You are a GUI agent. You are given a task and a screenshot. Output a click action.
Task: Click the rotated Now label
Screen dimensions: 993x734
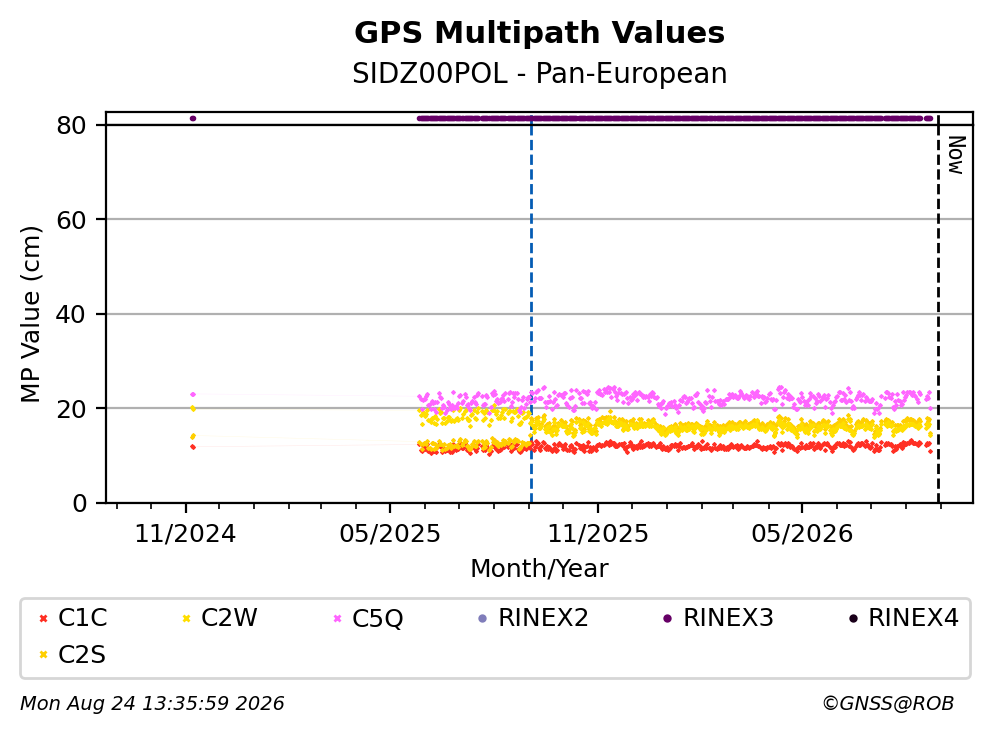(x=956, y=155)
